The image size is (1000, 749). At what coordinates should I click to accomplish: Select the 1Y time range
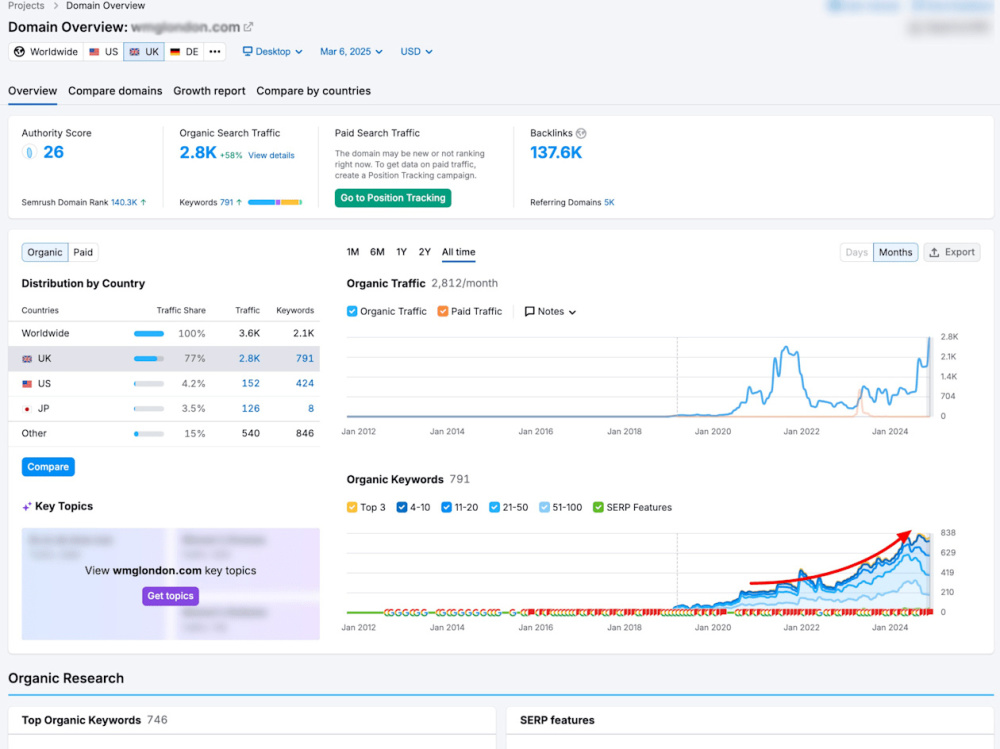[401, 252]
